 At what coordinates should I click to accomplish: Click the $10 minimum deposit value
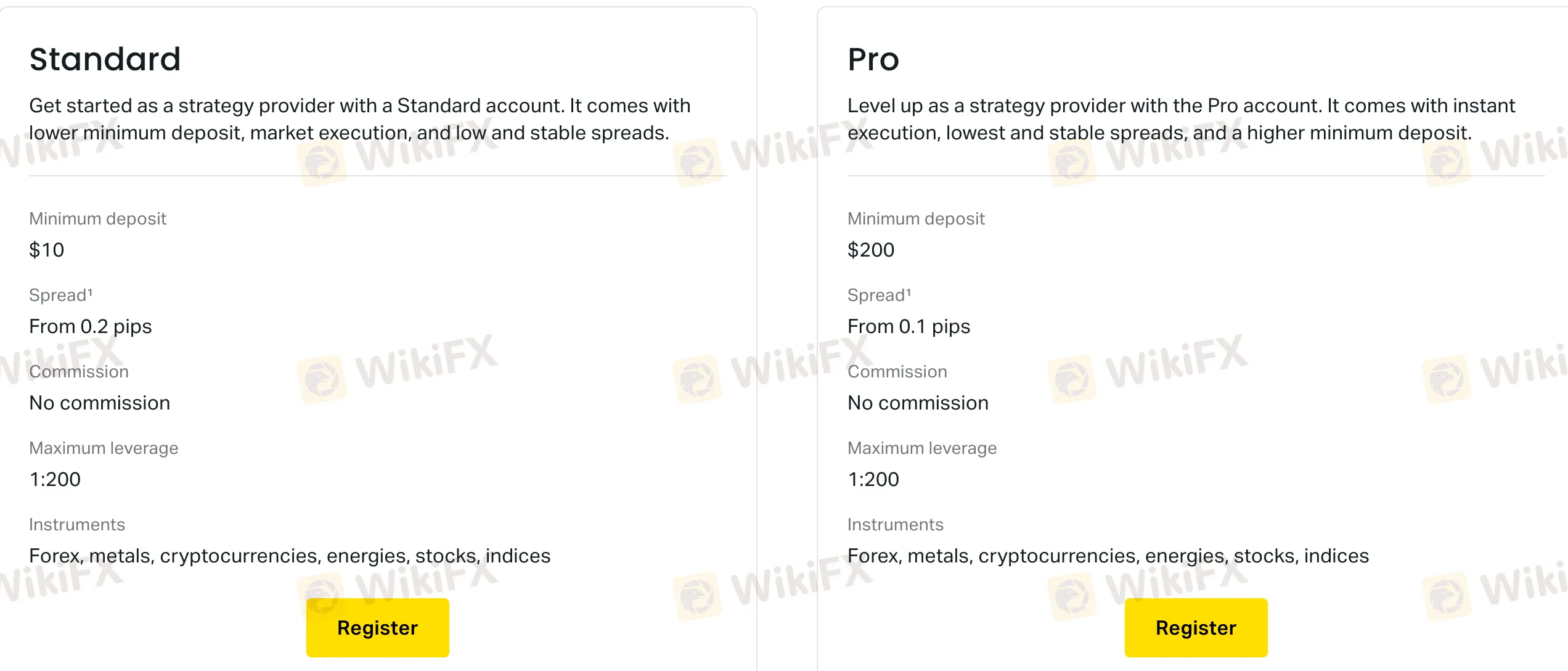coord(47,250)
